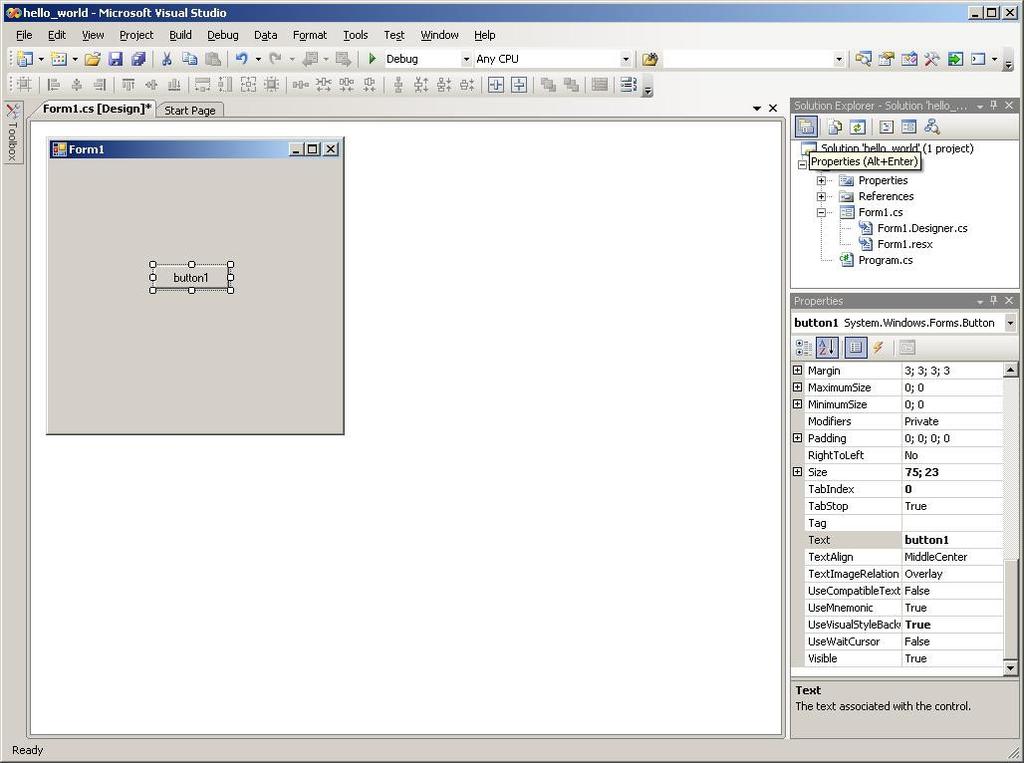Open the Debug configuration dropdown

click(x=466, y=59)
